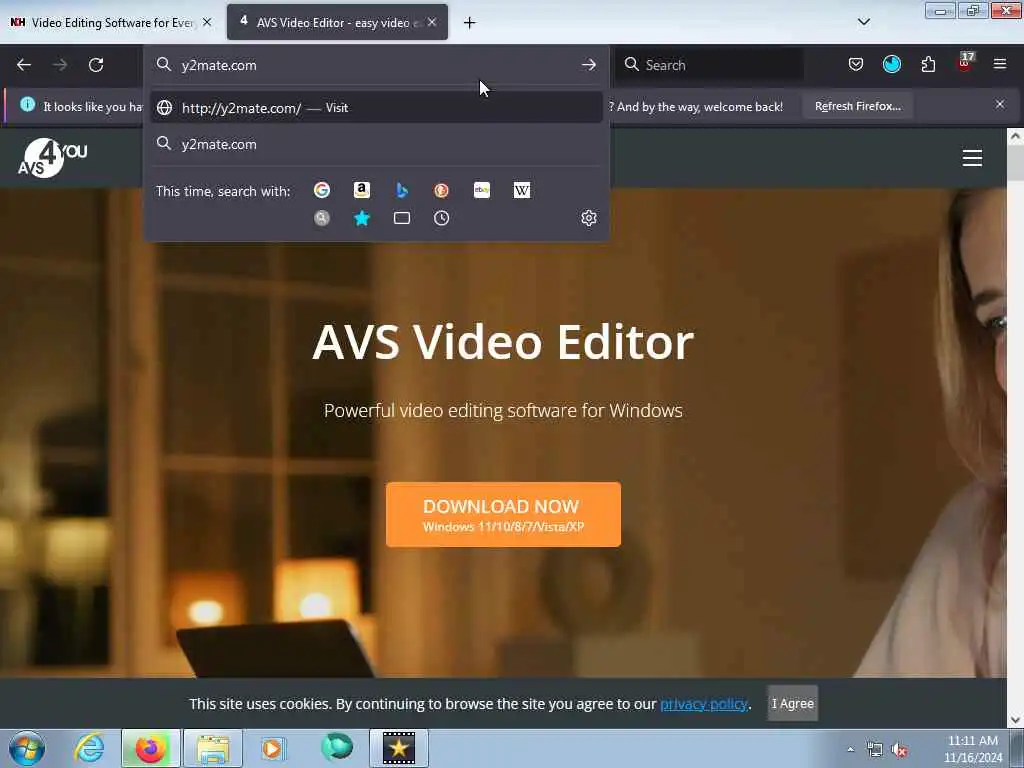Select the AVS Video Editor tab
Image resolution: width=1024 pixels, height=768 pixels.
tap(337, 22)
